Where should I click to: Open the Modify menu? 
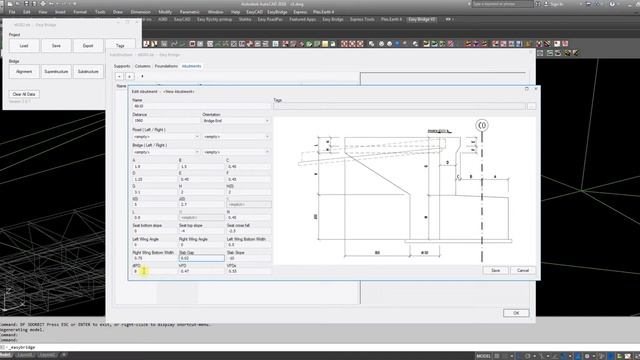[x=165, y=12]
